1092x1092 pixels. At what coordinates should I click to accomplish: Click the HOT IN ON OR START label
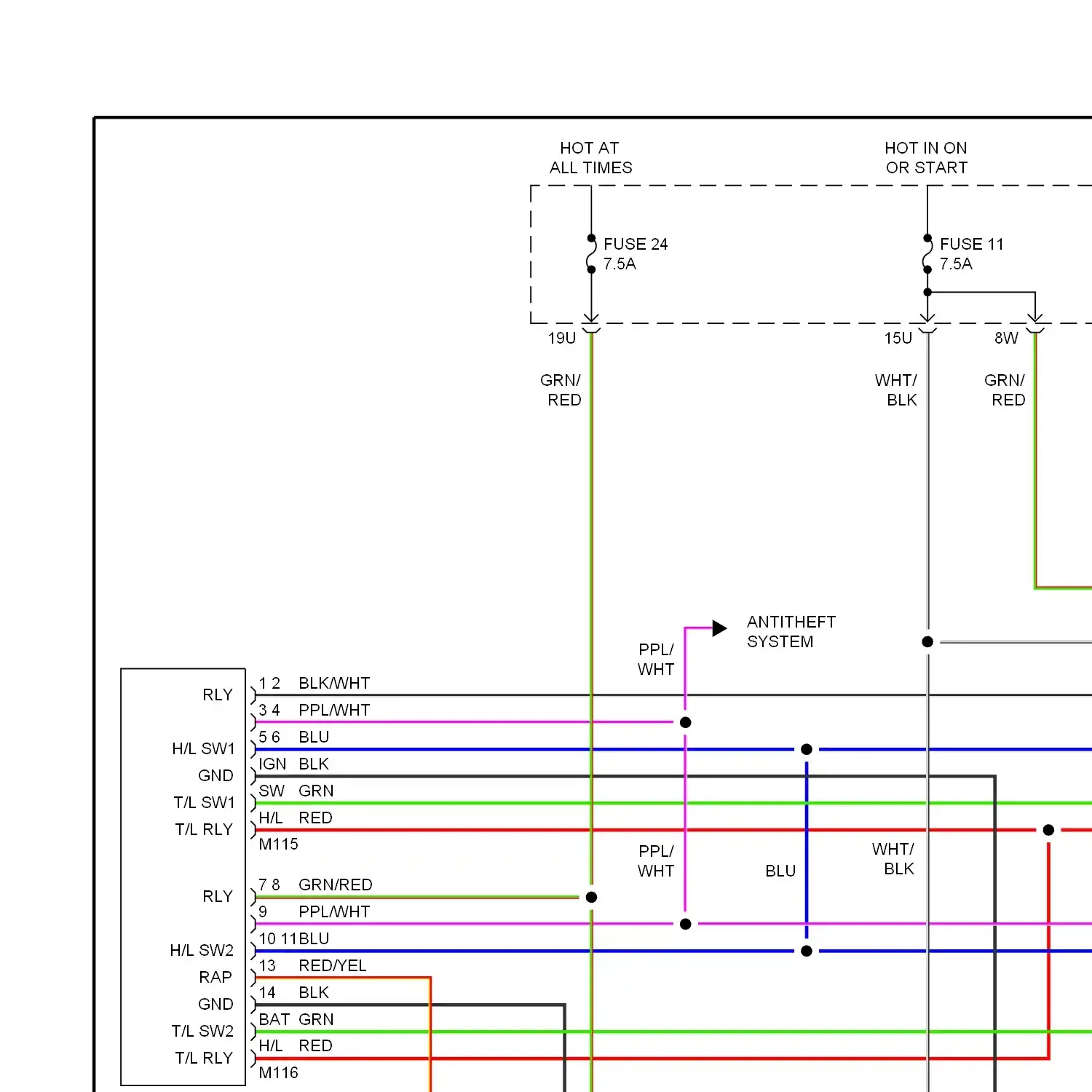(x=926, y=158)
